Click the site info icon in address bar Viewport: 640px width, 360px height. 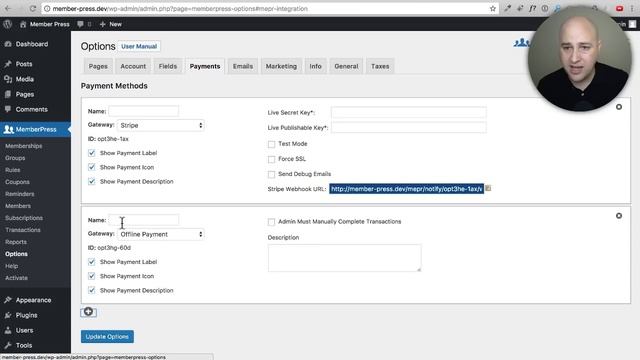coord(47,9)
